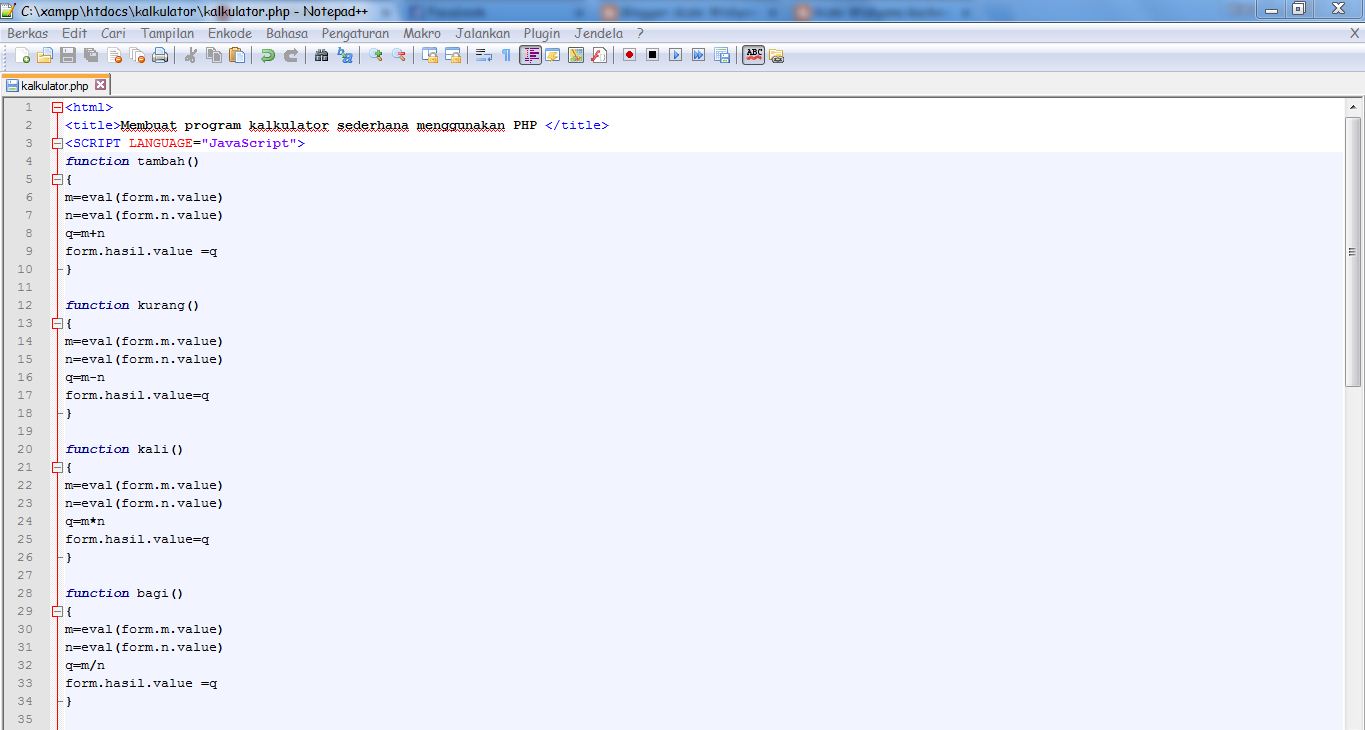Click the Print toolbar icon

coord(160,55)
